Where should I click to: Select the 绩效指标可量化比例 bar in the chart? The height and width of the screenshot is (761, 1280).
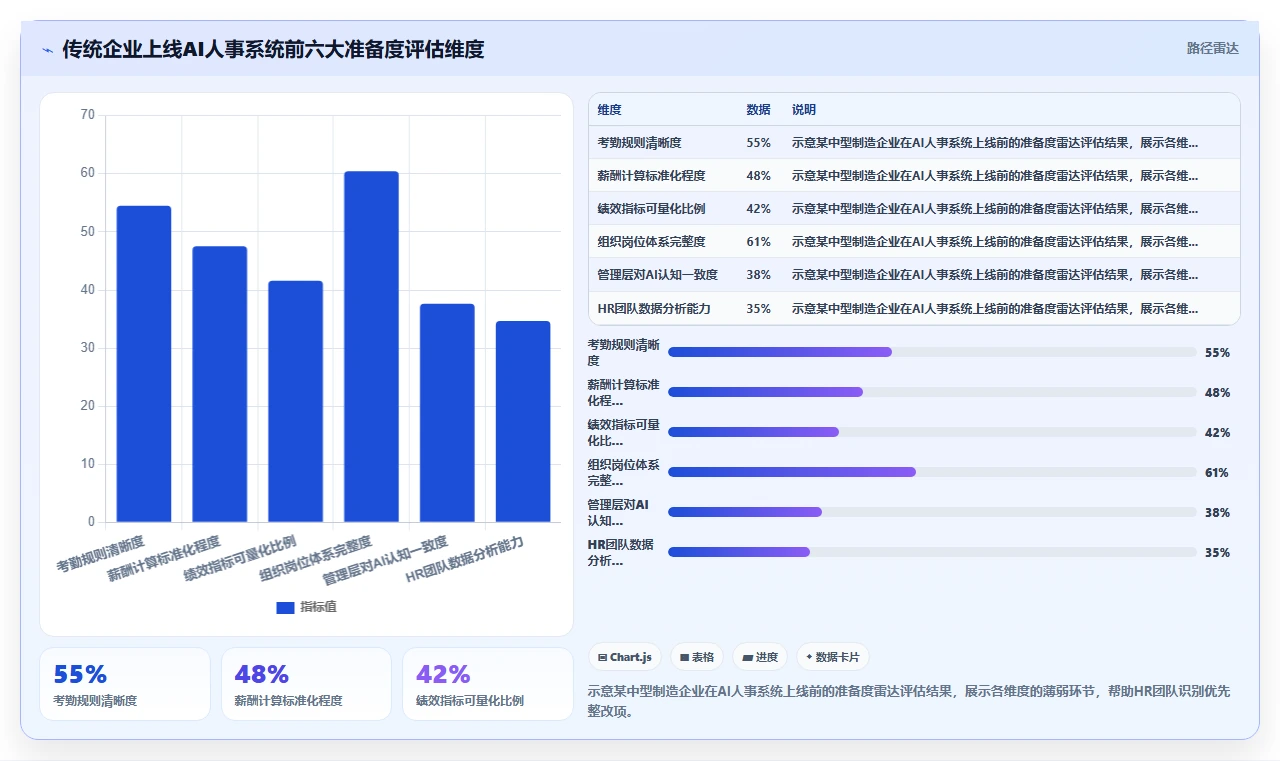point(295,401)
